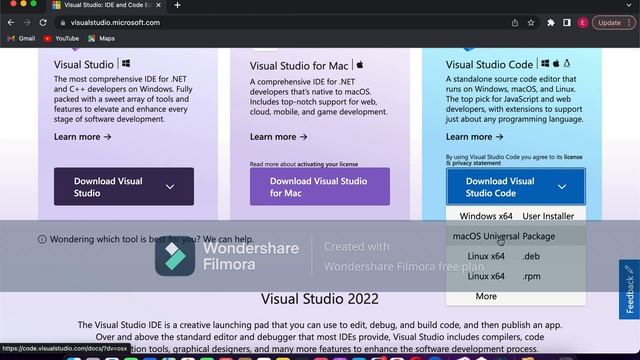Close the Visual Studio browser tab

click(x=158, y=5)
